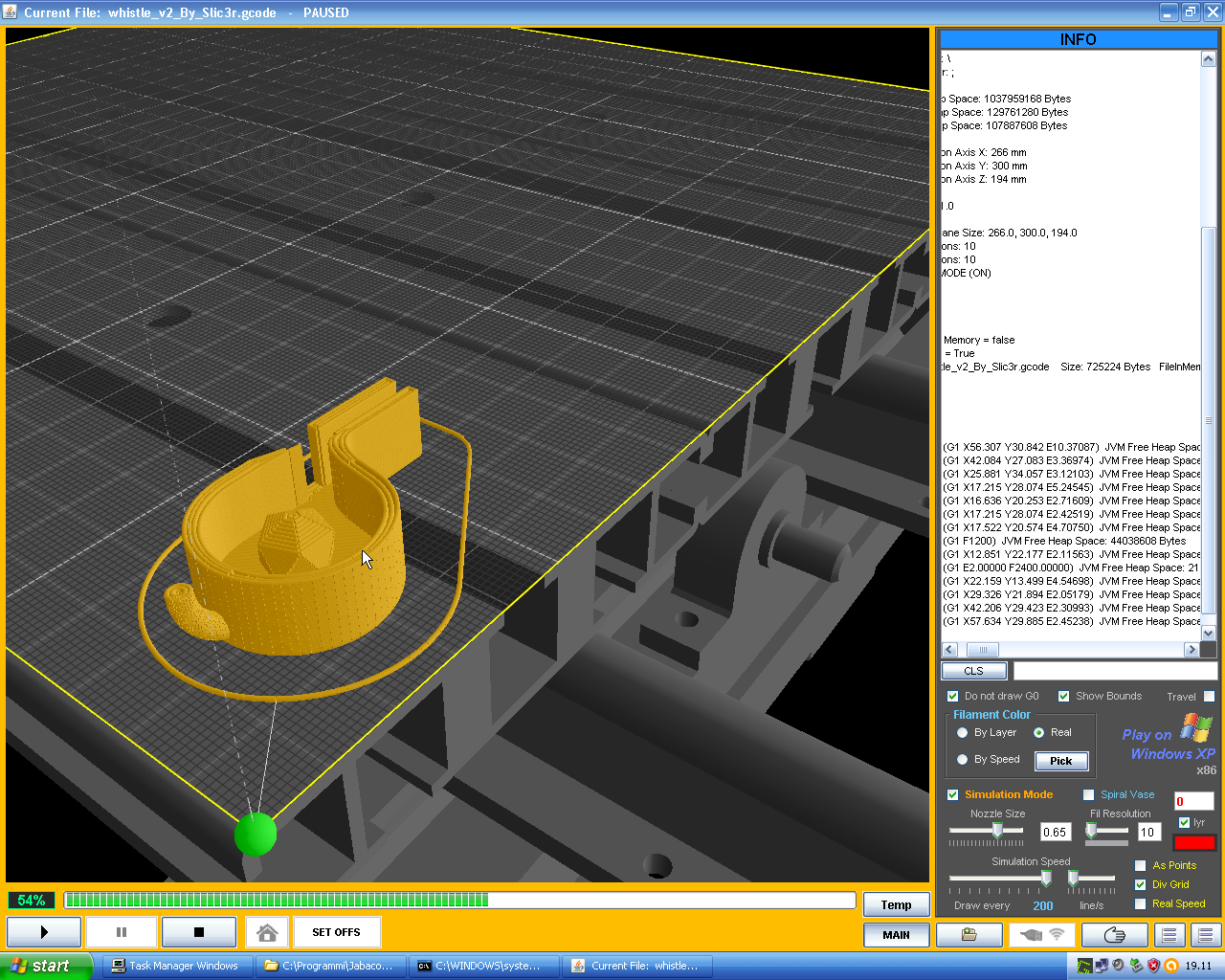1225x980 pixels.
Task: Click the command input field next to CLS
Action: (1115, 671)
